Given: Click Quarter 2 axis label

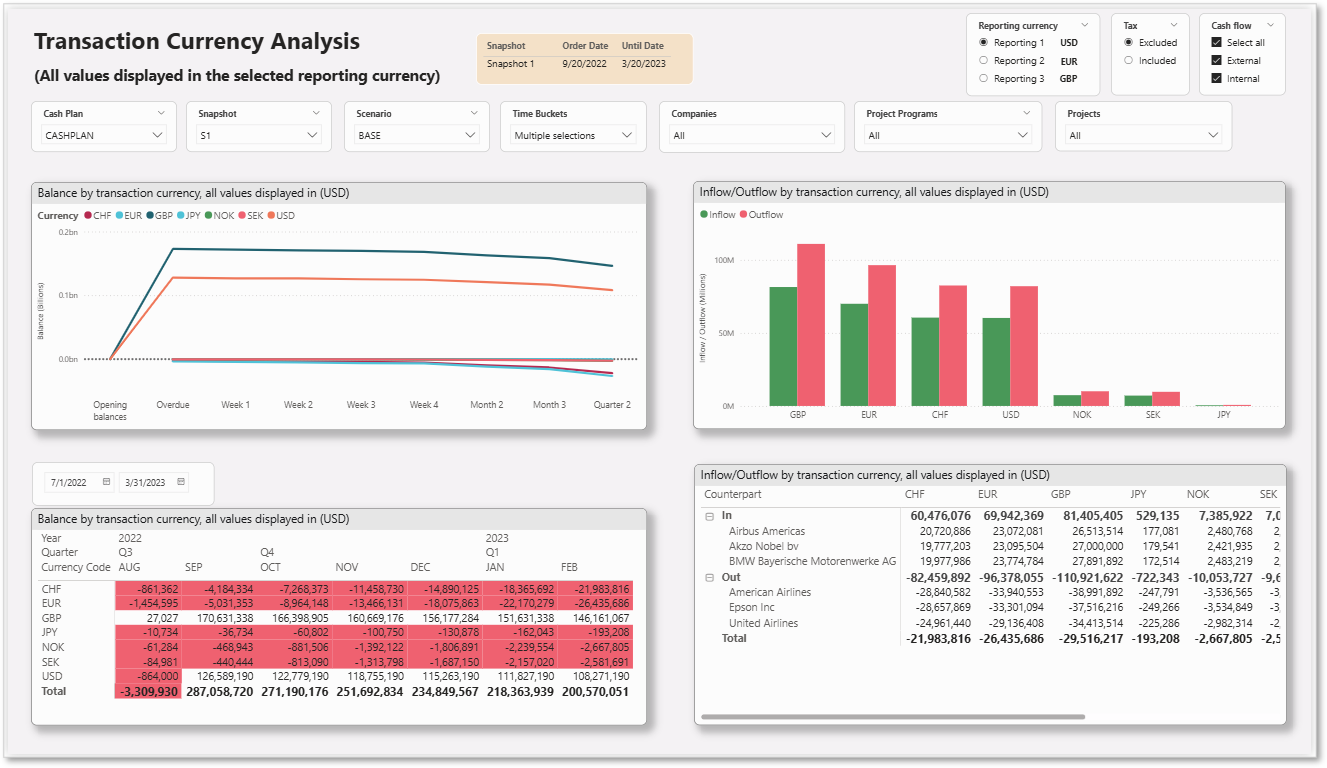Looking at the screenshot, I should (x=611, y=405).
